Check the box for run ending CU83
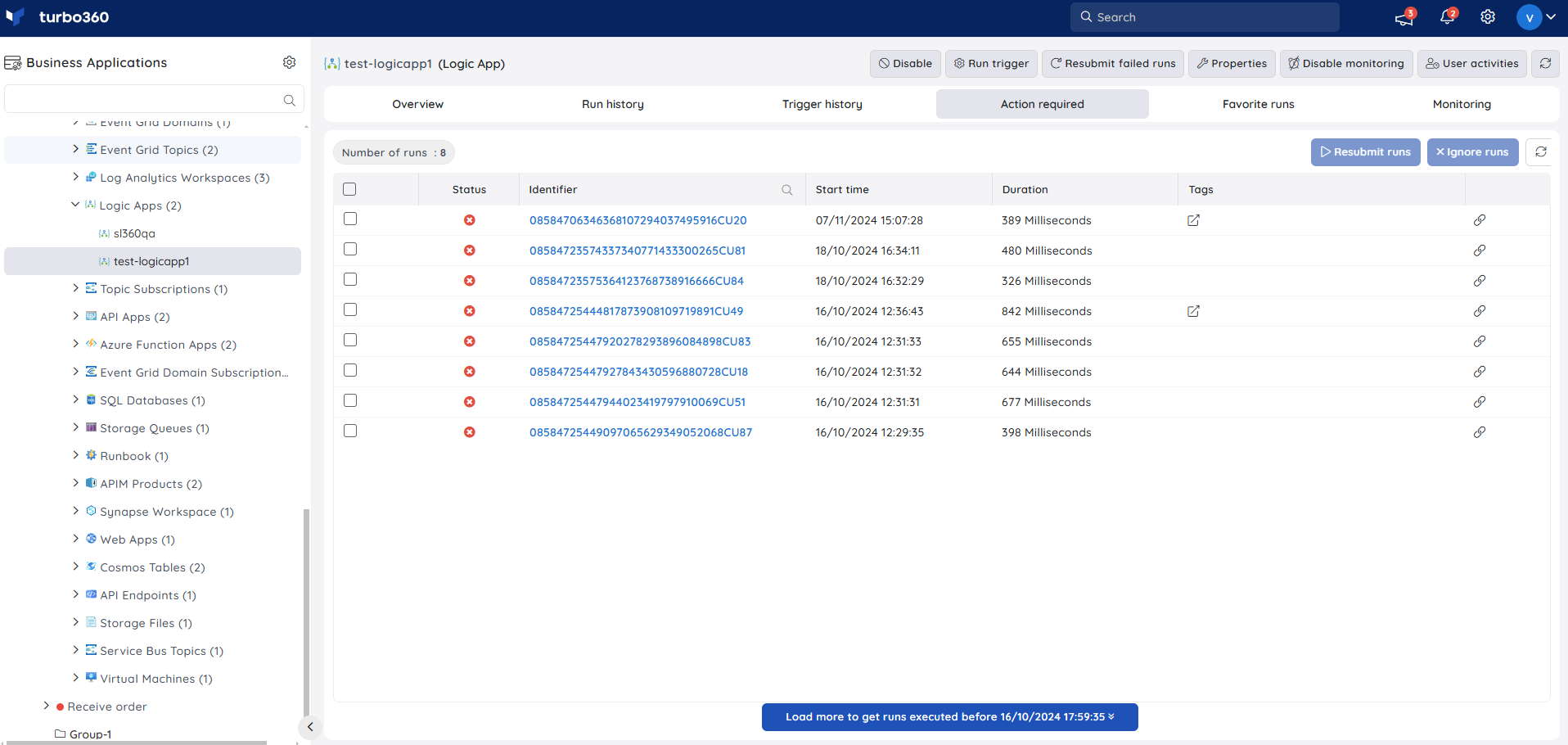Viewport: 1568px width, 745px height. [x=350, y=340]
